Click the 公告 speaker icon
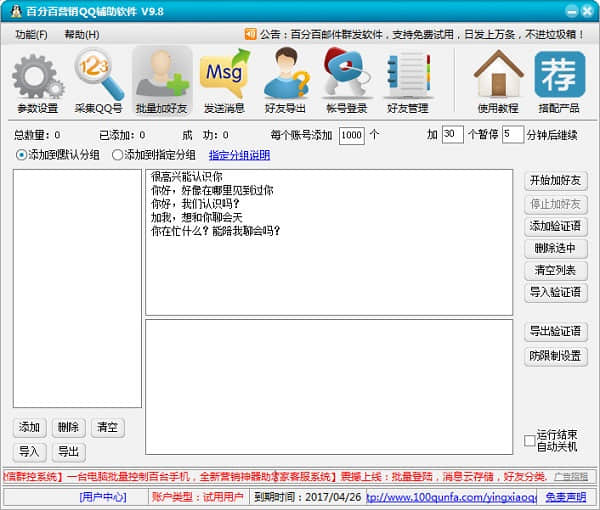The height and width of the screenshot is (510, 600). [251, 34]
